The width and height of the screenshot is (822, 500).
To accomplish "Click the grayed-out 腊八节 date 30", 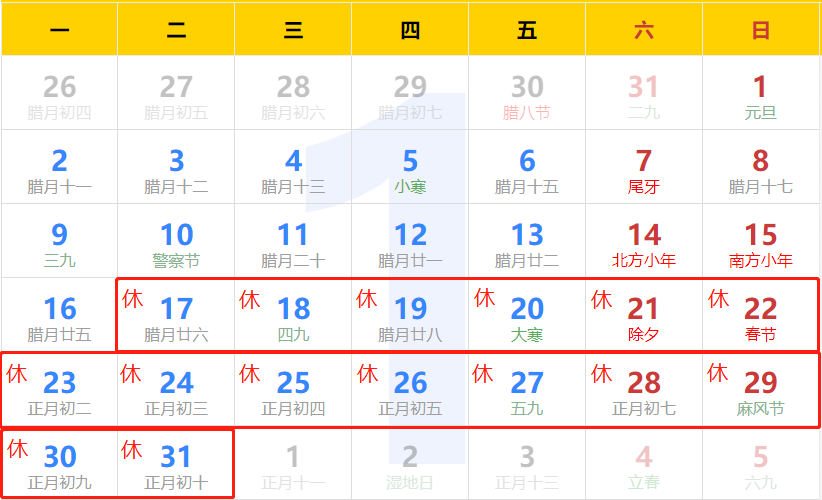I will [527, 96].
